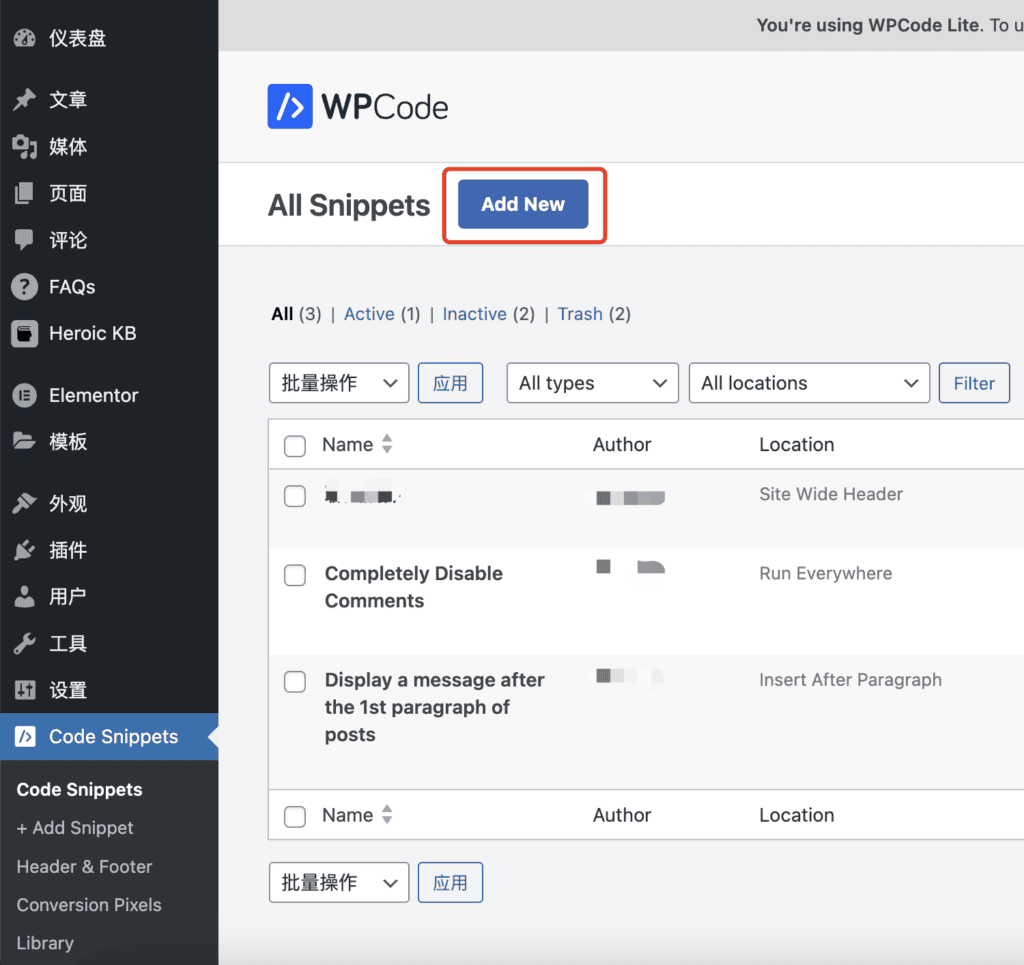Viewport: 1024px width, 965px height.
Task: Sort by Name using top header arrows
Action: [x=387, y=444]
